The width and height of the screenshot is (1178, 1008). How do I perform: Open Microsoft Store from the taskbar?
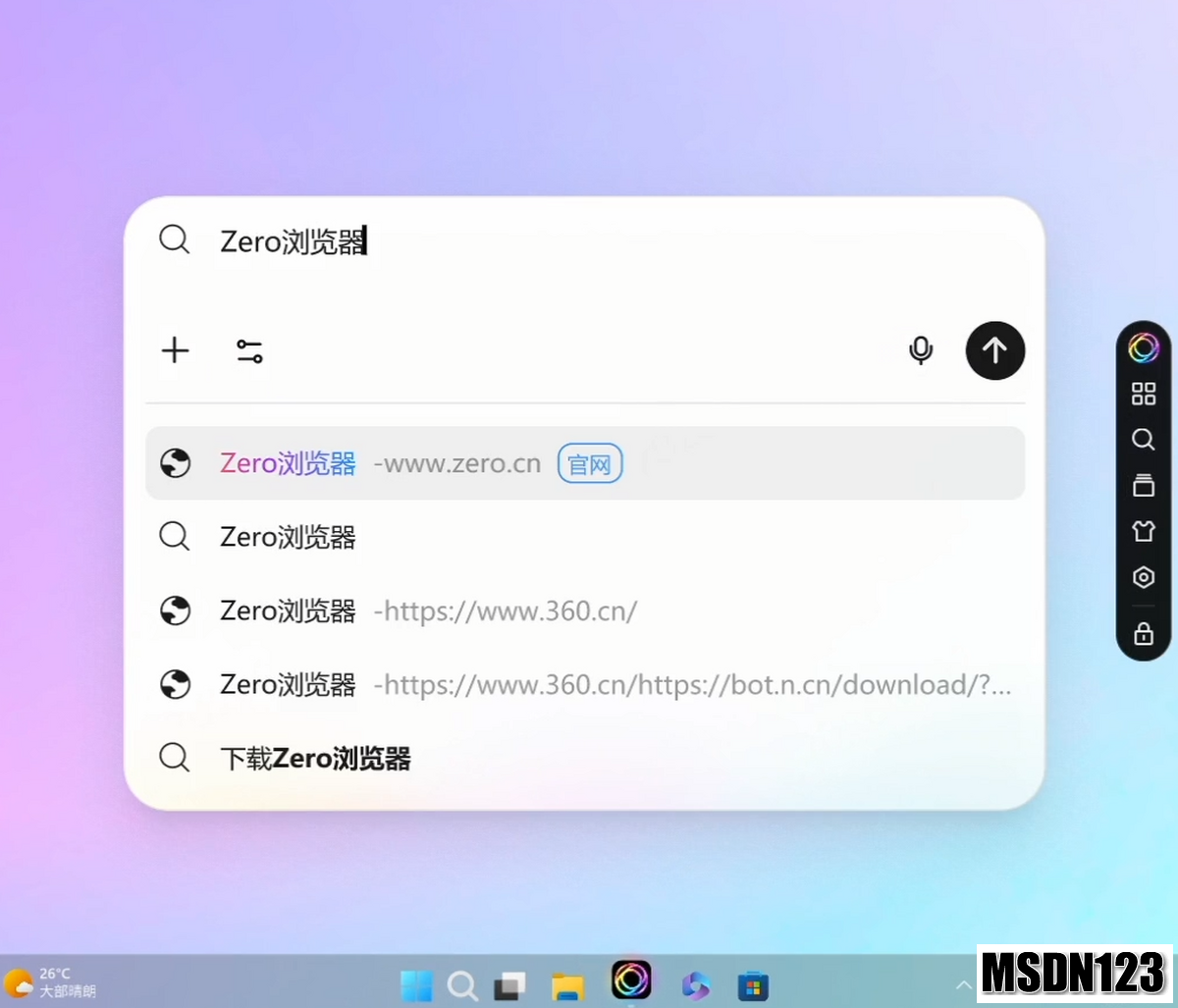coord(753,985)
